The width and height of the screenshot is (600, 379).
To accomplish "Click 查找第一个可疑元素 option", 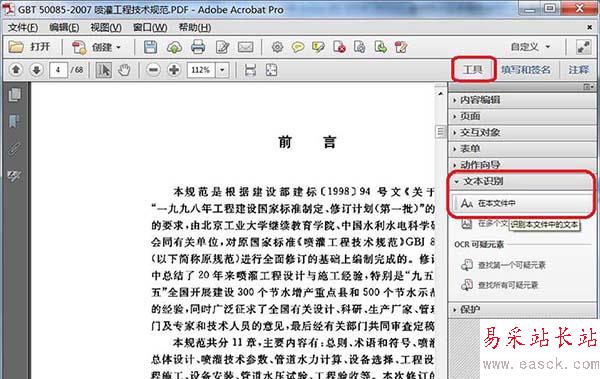I will 504,265.
